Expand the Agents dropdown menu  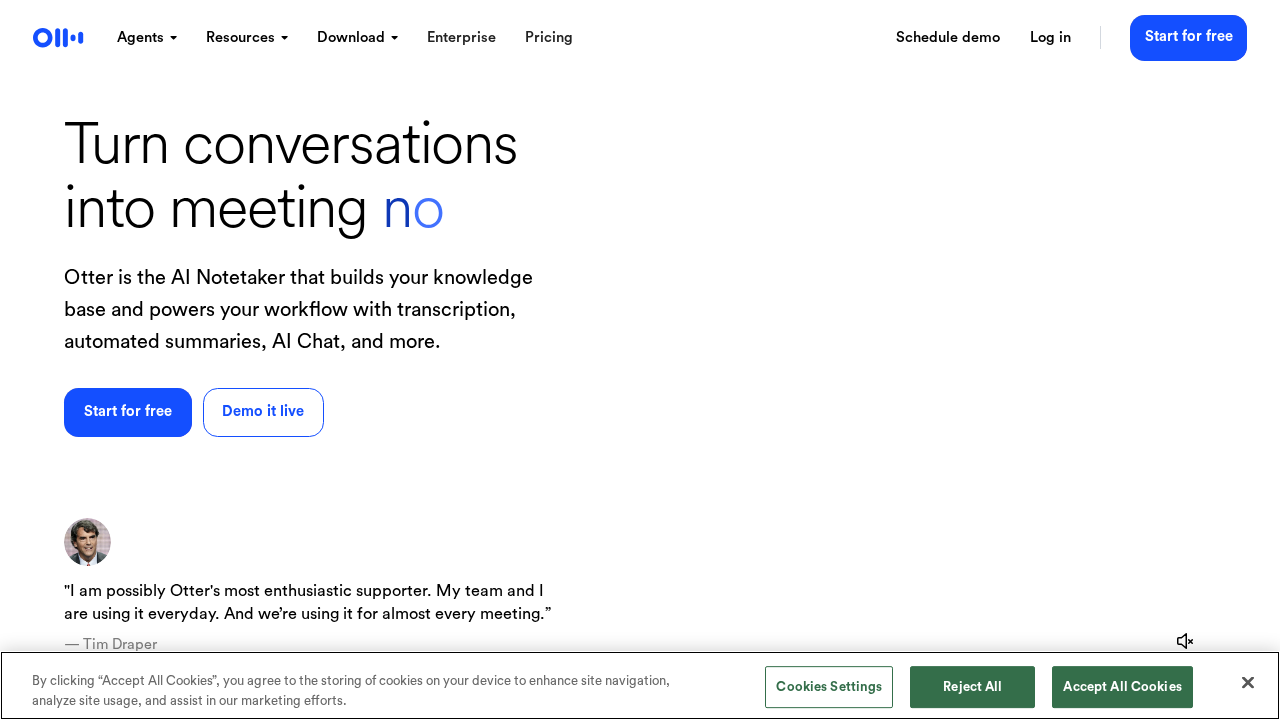(x=147, y=38)
